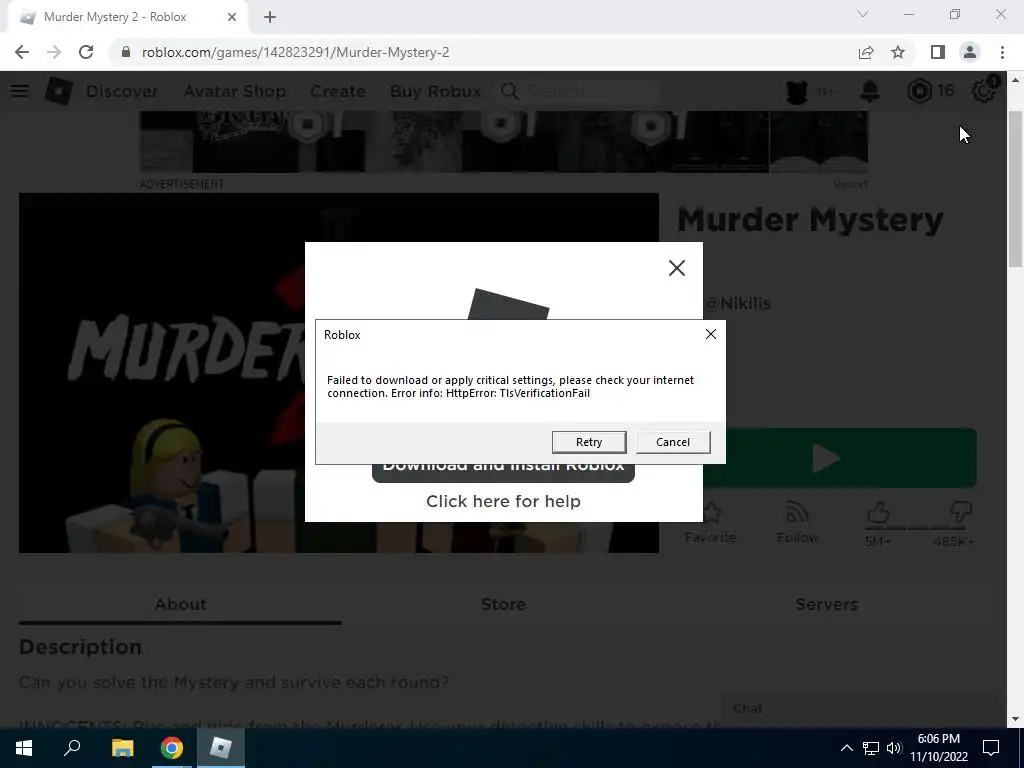Close the Murder Mystery 2 tab
The width and height of the screenshot is (1024, 768).
click(232, 18)
